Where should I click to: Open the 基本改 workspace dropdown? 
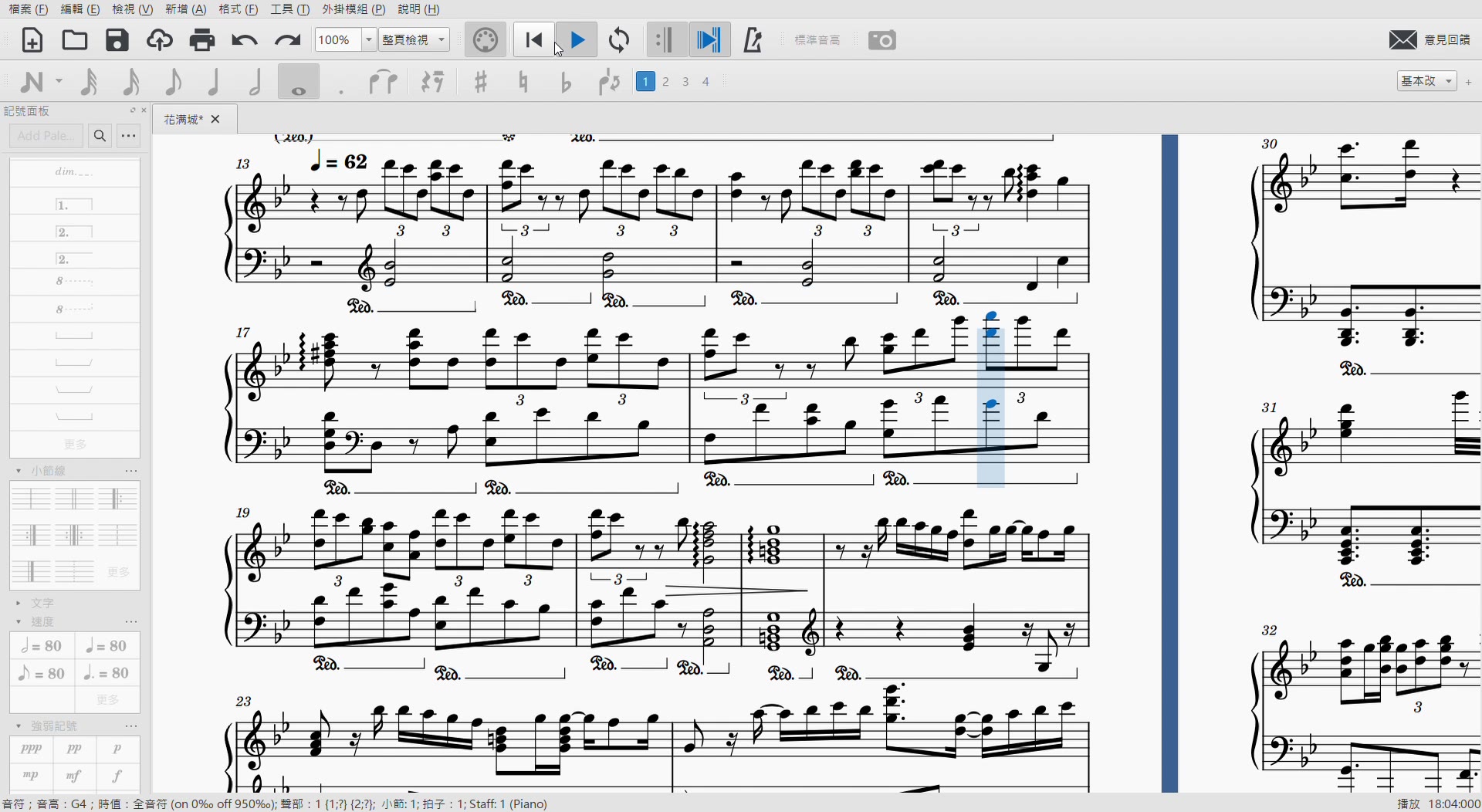1426,81
